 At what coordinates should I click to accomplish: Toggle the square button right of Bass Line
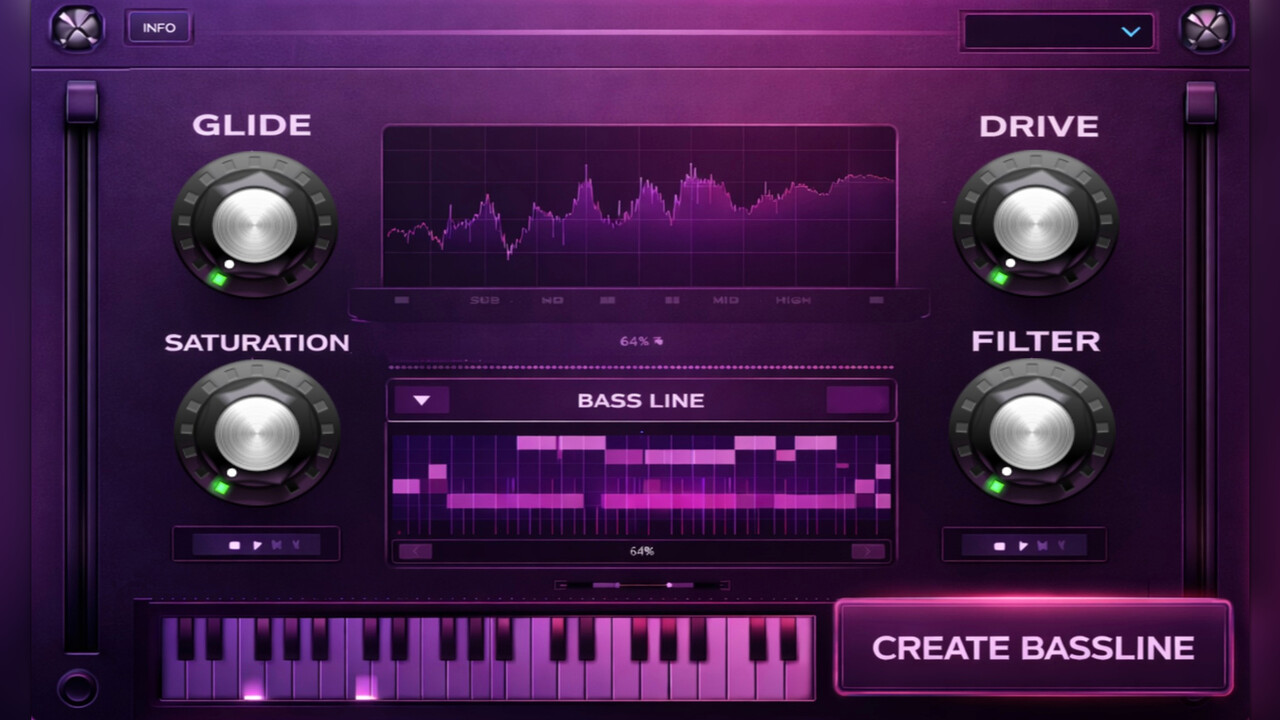857,400
